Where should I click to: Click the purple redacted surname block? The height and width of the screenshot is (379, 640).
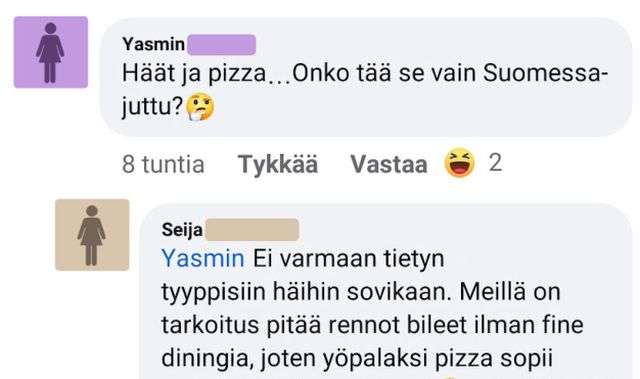(x=222, y=44)
